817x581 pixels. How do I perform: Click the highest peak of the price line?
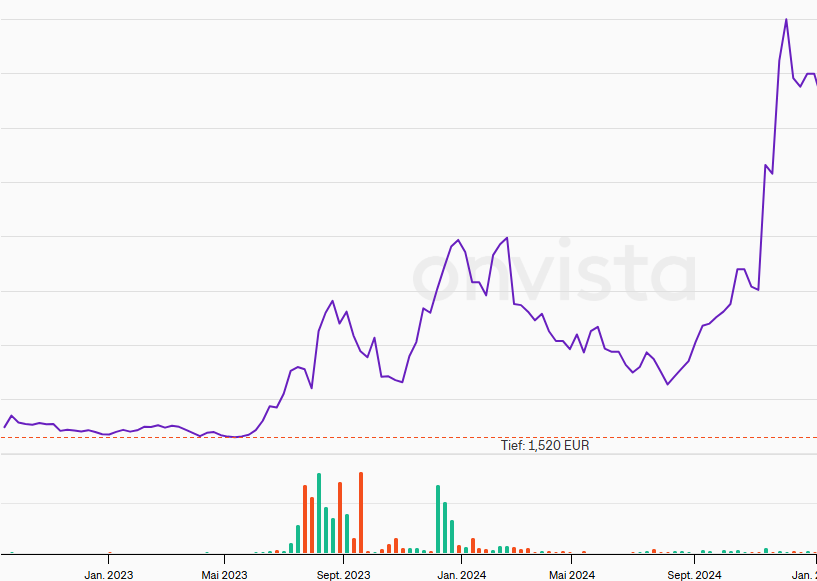[786, 20]
